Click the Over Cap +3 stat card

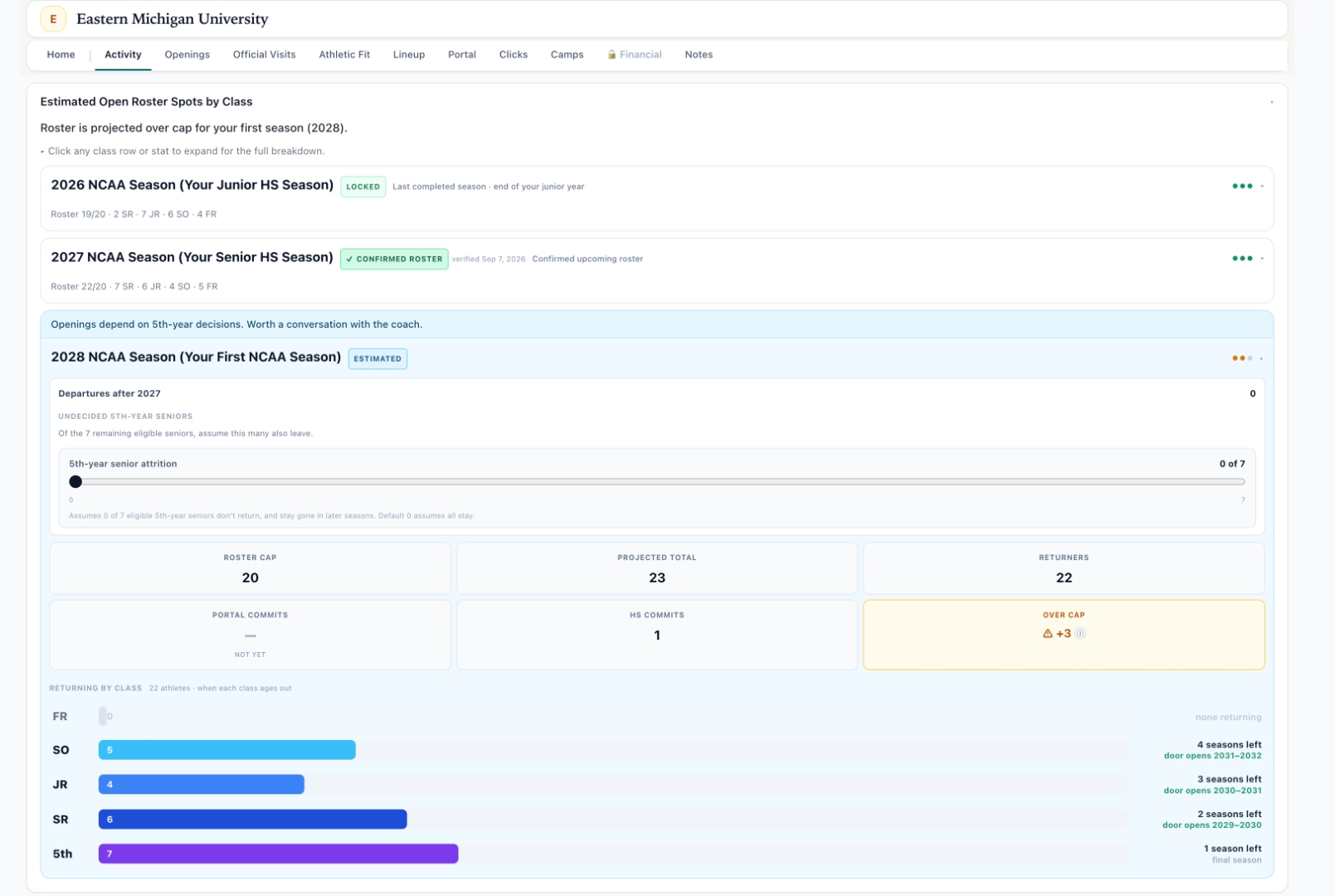pos(1064,635)
